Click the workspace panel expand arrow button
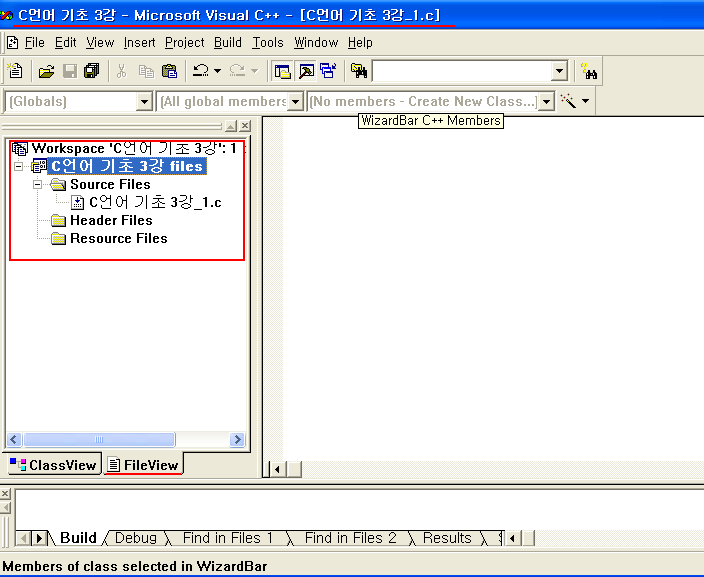This screenshot has height=577, width=704. [x=231, y=126]
